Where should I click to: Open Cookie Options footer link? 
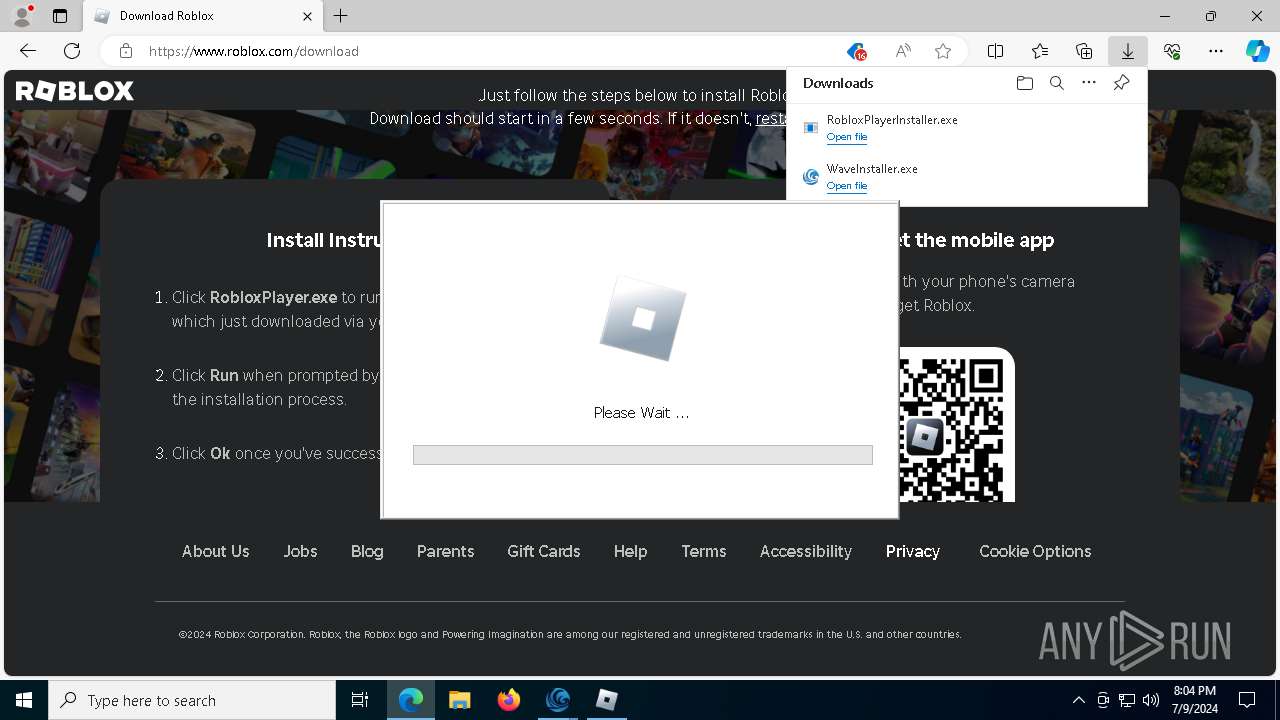click(1035, 551)
